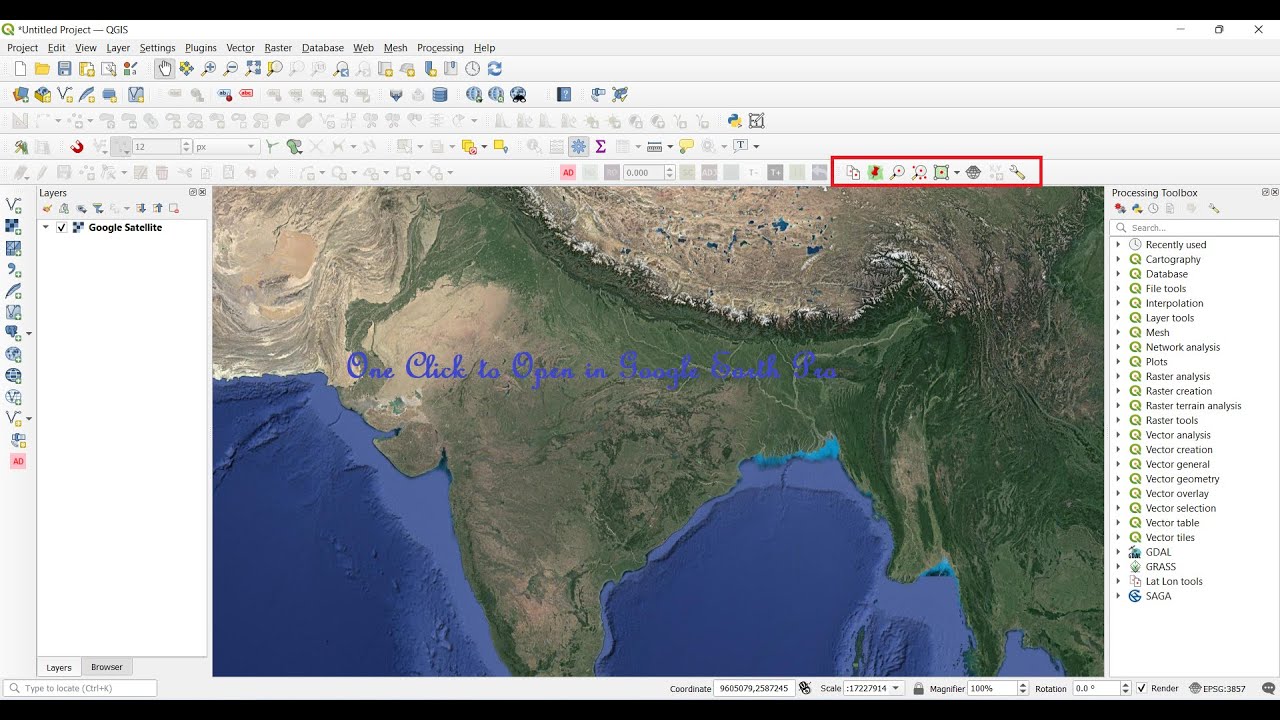Screen dimensions: 1280x720
Task: Open the Plugins menu
Action: [x=200, y=48]
